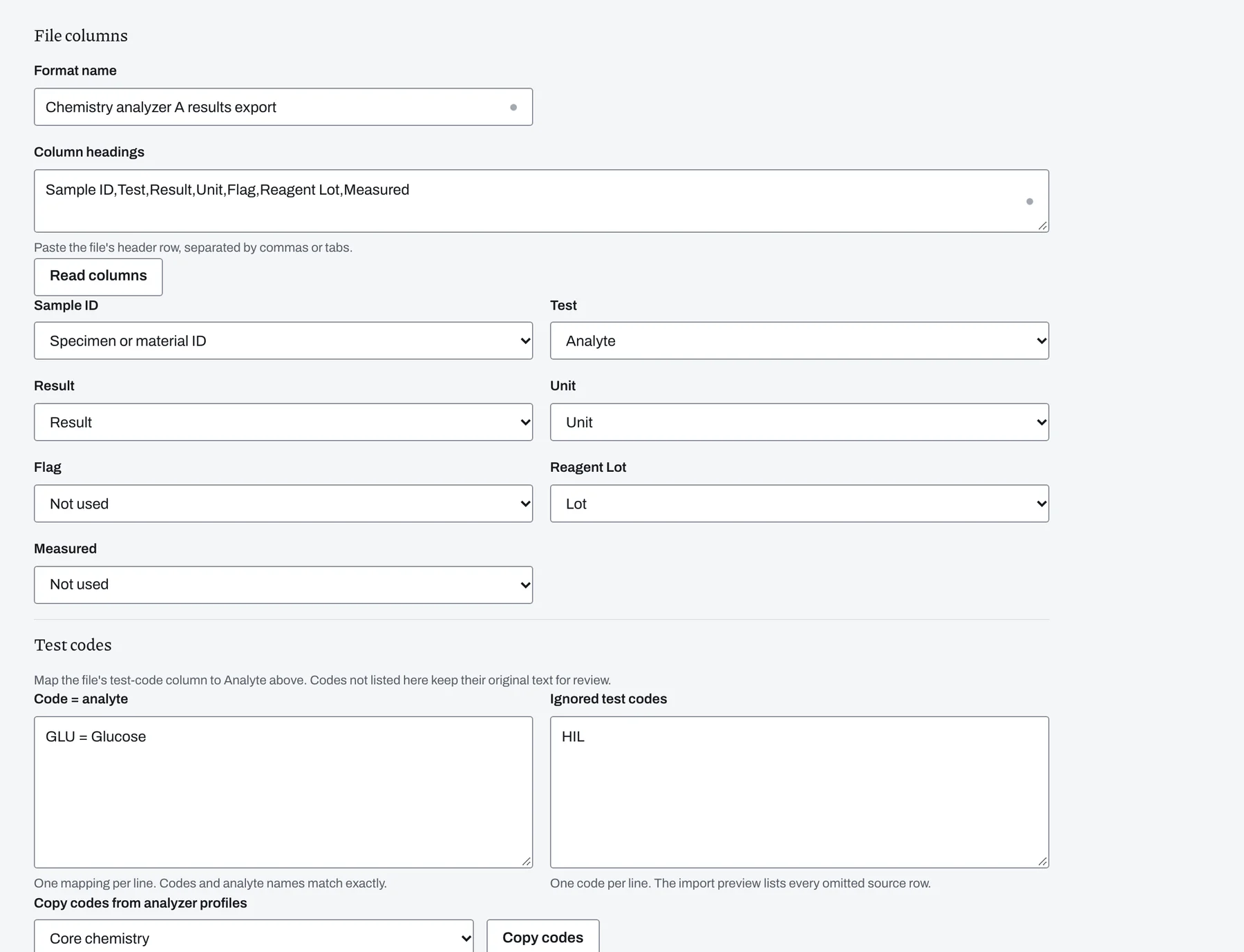
Task: Open the Unit column mapping dropdown
Action: (x=800, y=422)
